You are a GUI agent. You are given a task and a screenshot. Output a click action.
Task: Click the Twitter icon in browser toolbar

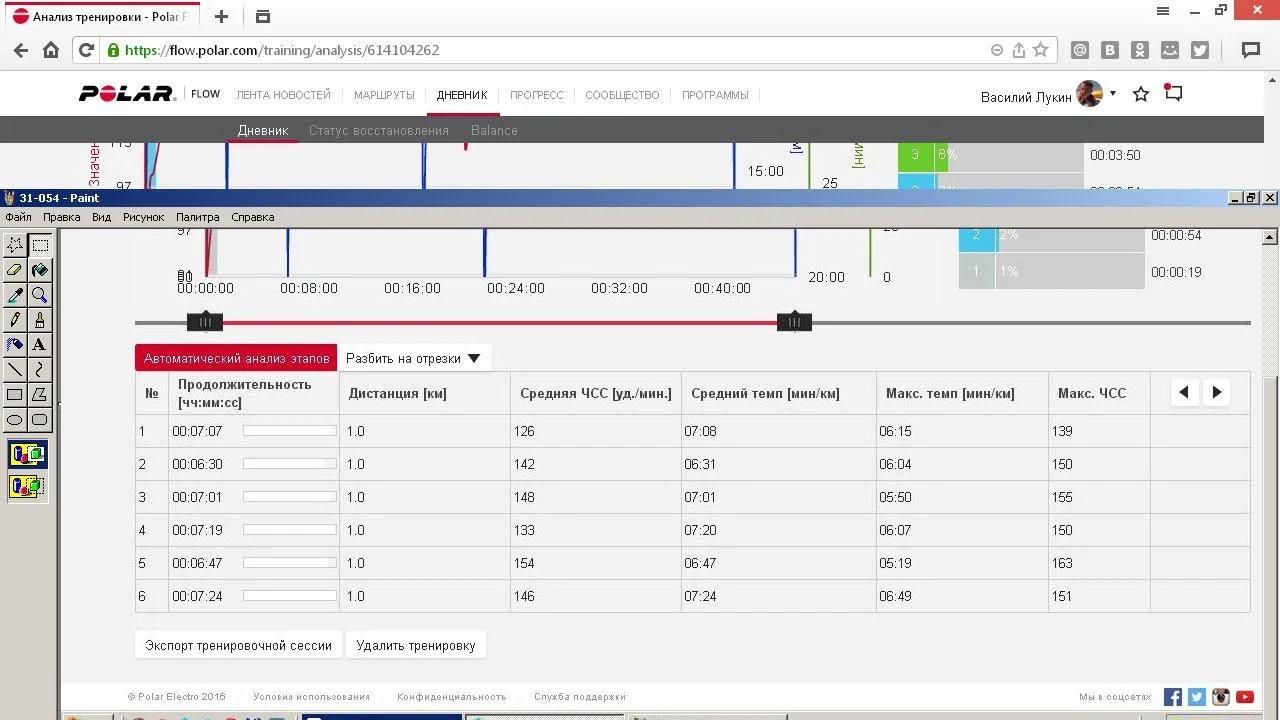1200,50
